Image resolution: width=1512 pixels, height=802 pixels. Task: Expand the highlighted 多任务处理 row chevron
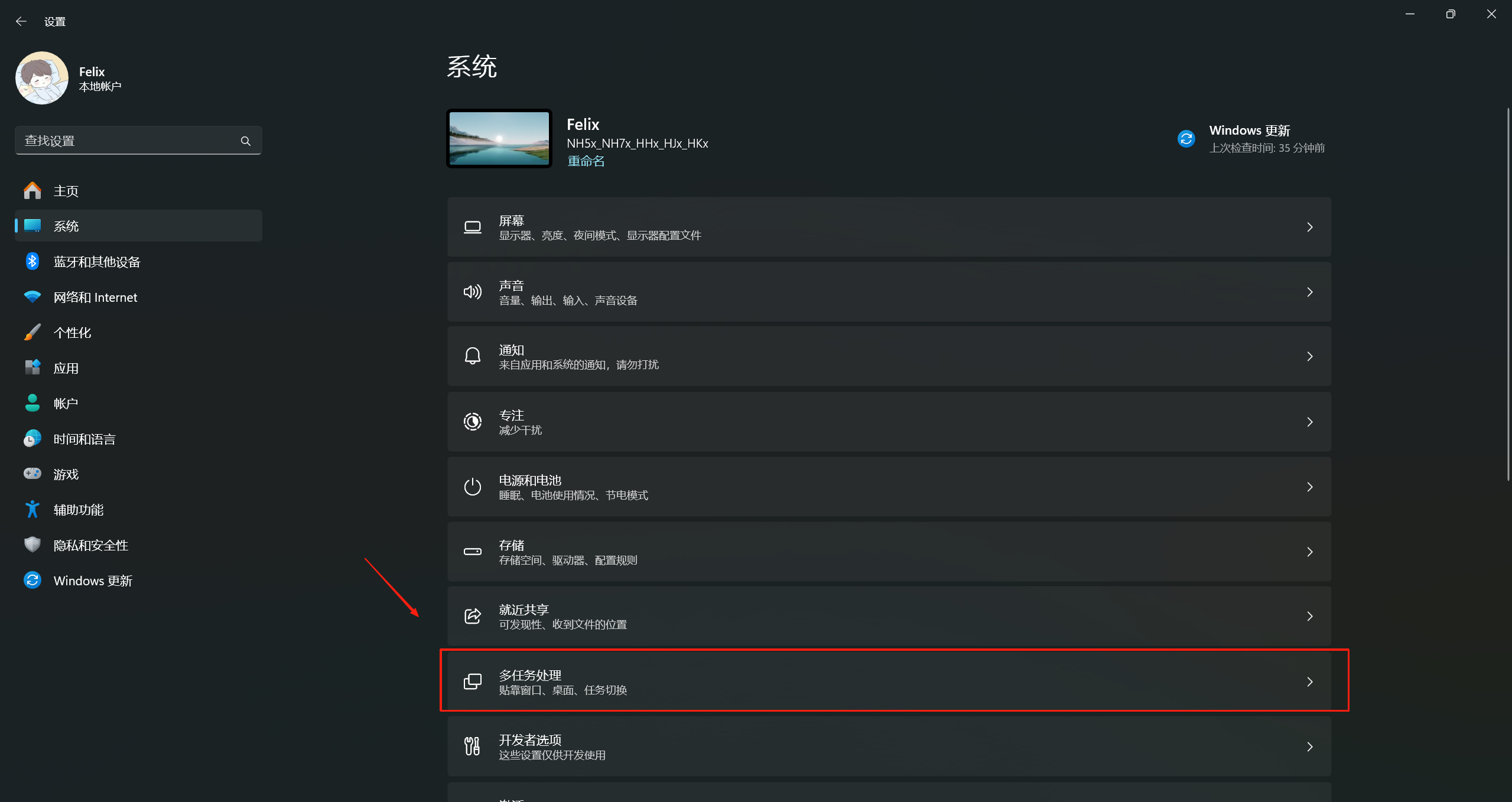[1310, 682]
